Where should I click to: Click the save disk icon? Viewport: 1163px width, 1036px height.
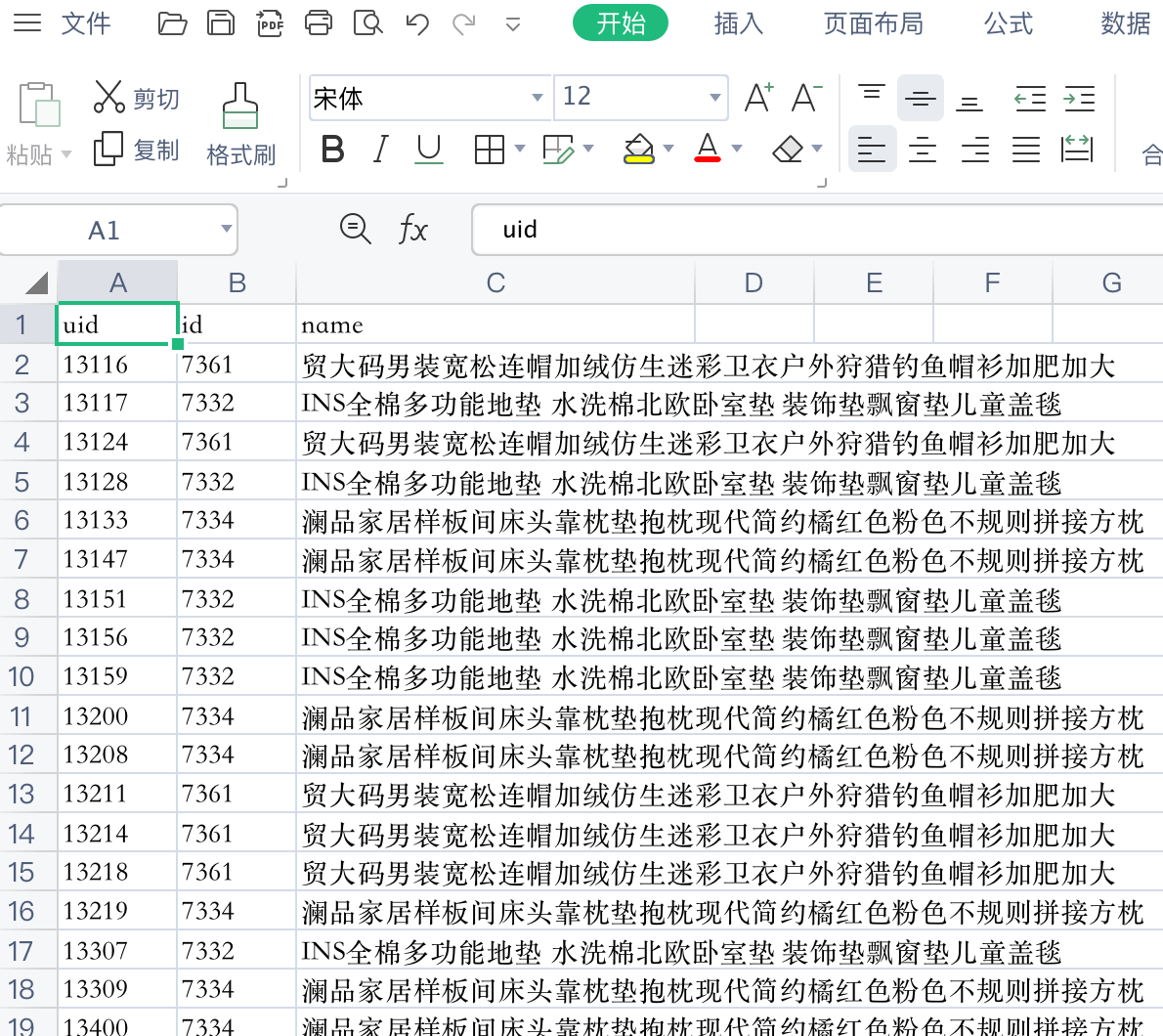click(x=220, y=23)
